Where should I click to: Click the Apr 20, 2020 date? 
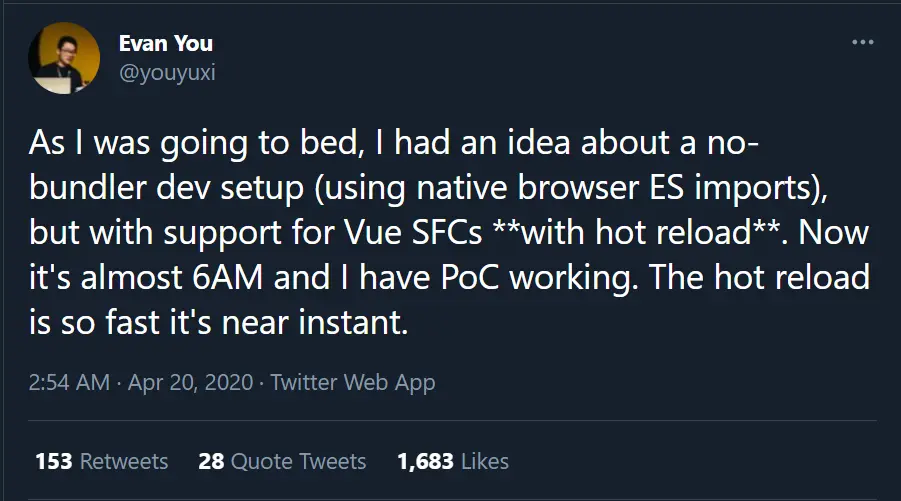coord(190,383)
